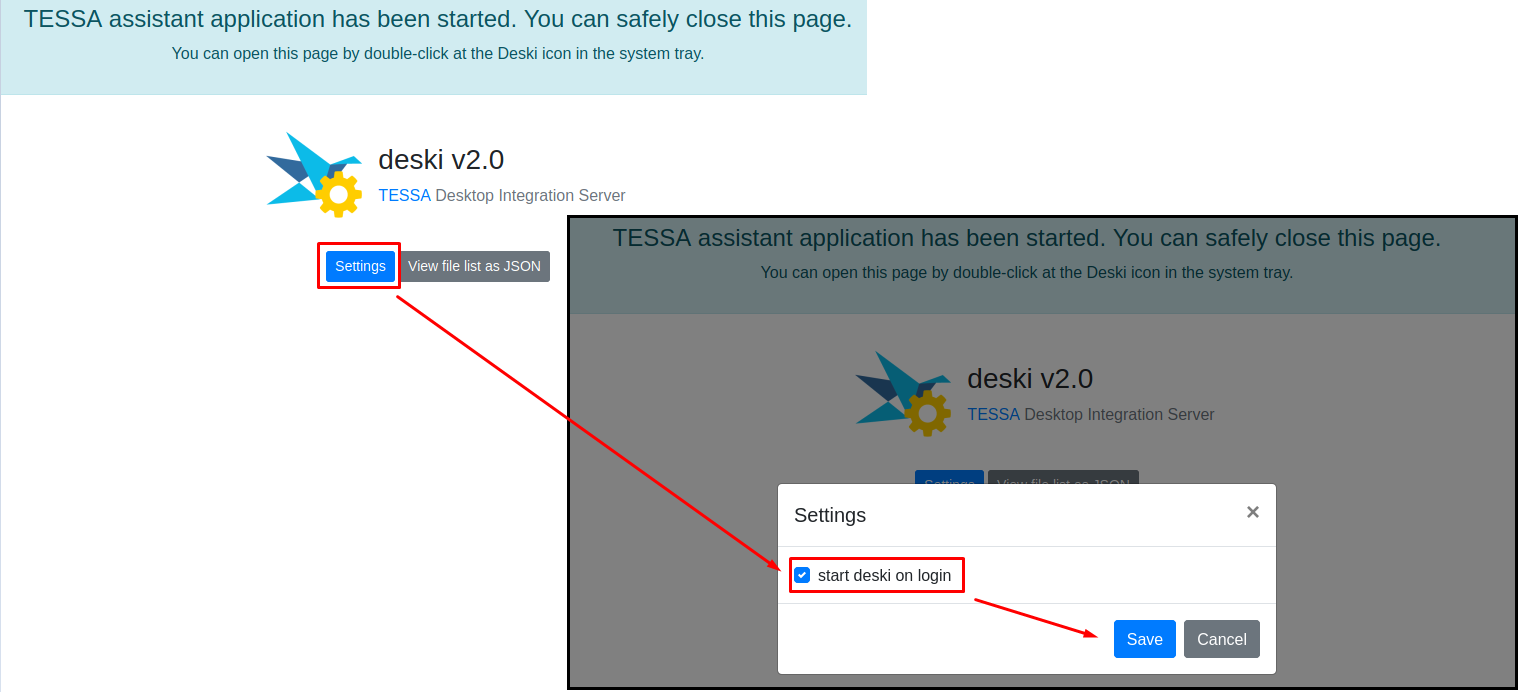
Task: Open the dimmed TESSA link behind the dialog
Action: pos(993,414)
